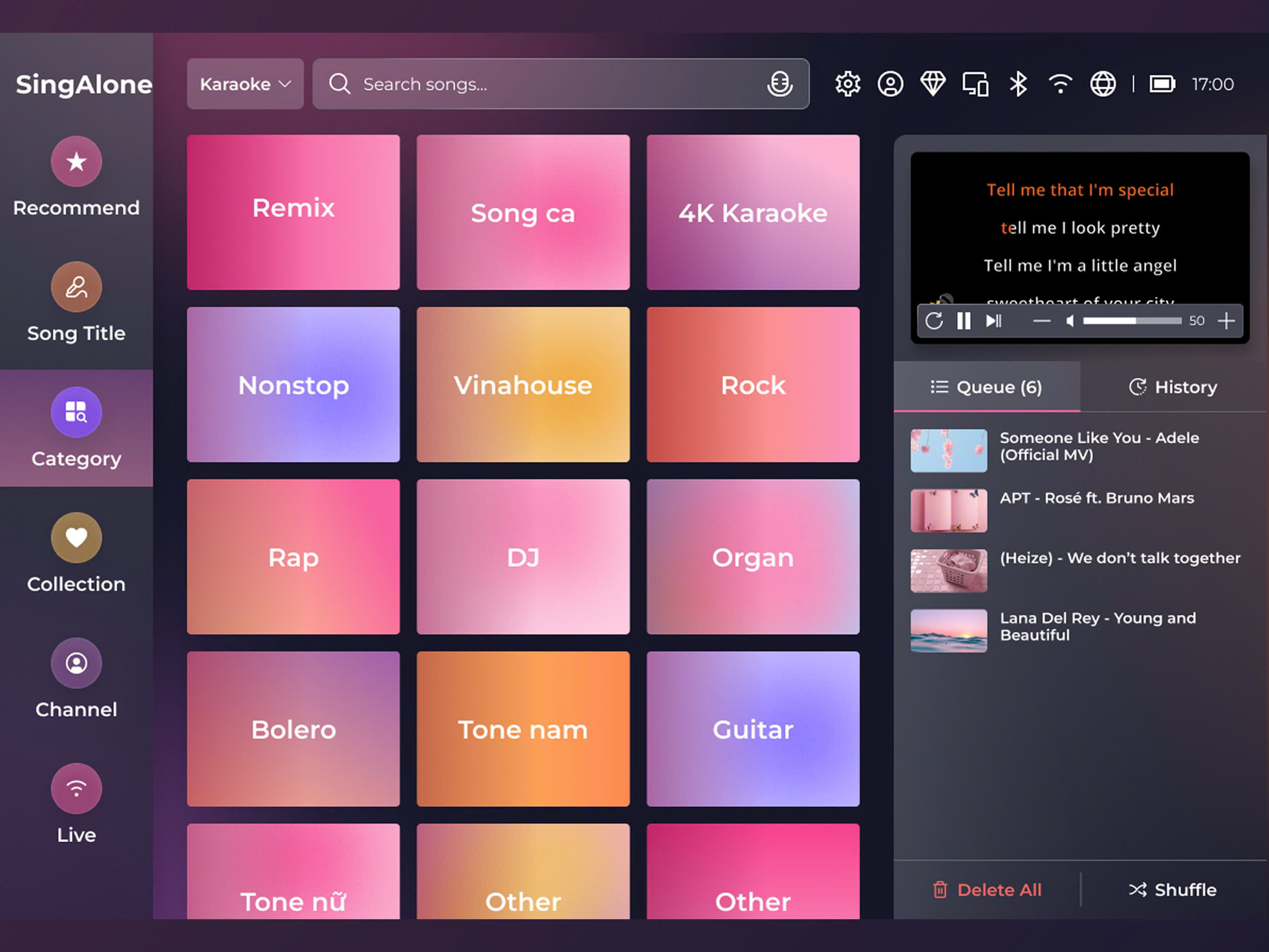Viewport: 1269px width, 952px height.
Task: Toggle the Bluetooth icon
Action: pos(1018,84)
